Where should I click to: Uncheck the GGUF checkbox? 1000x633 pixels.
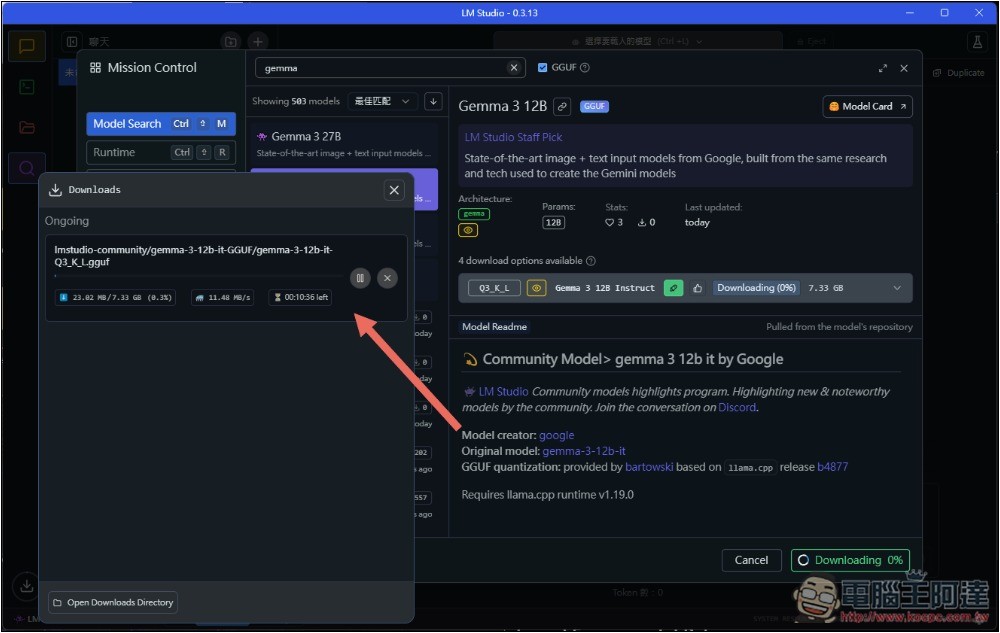coord(543,68)
